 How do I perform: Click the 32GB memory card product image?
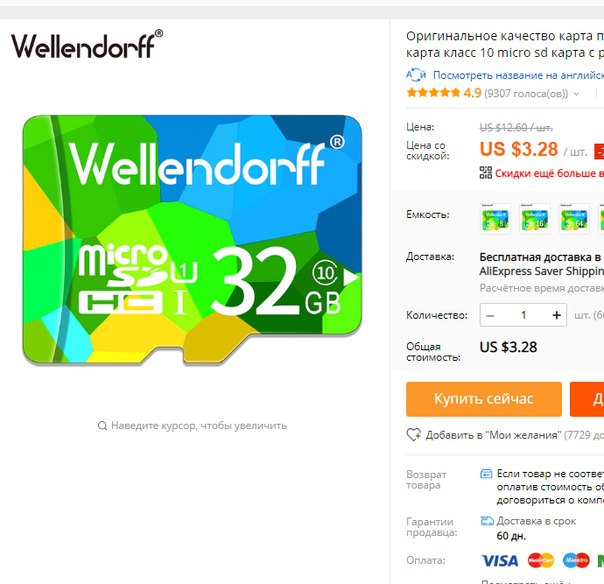(192, 240)
